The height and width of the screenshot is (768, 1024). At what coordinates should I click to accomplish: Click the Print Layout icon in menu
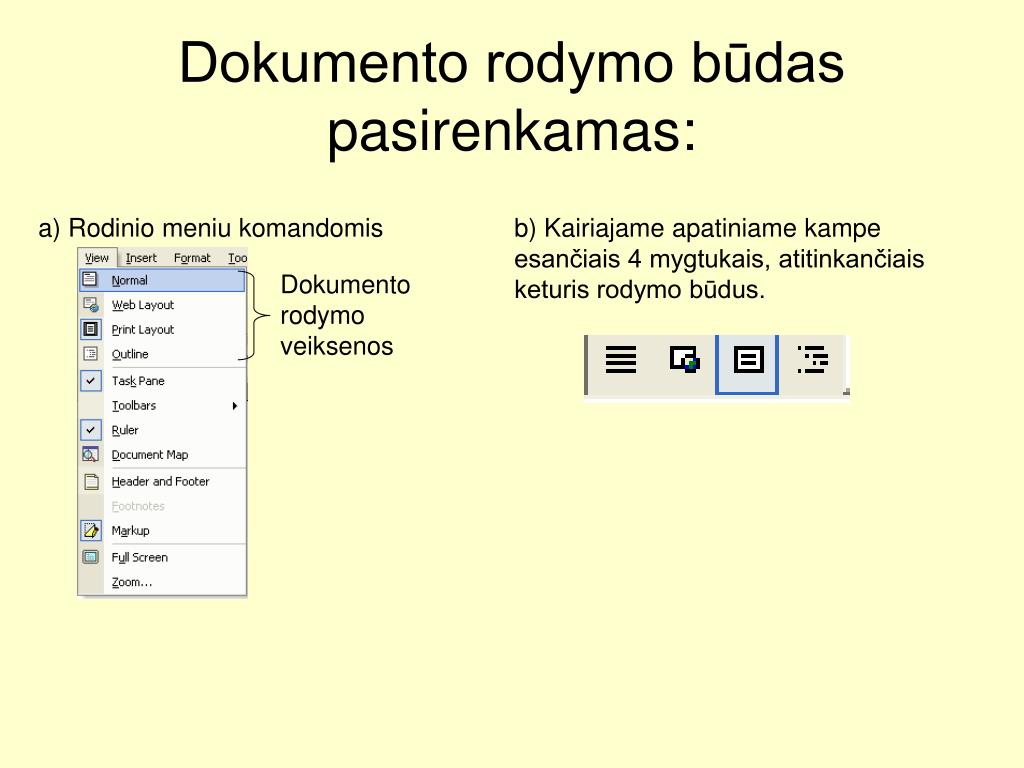point(91,329)
